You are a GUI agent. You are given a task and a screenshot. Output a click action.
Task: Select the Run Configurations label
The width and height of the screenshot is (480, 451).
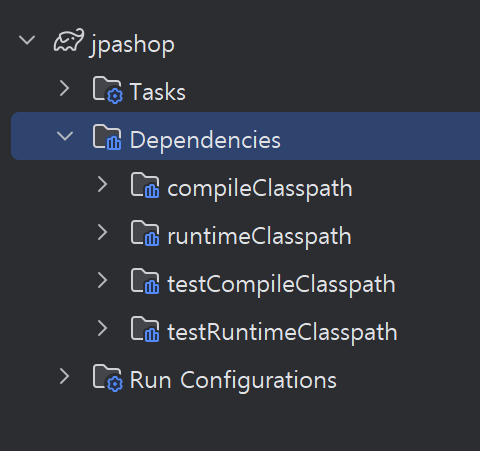click(x=233, y=380)
